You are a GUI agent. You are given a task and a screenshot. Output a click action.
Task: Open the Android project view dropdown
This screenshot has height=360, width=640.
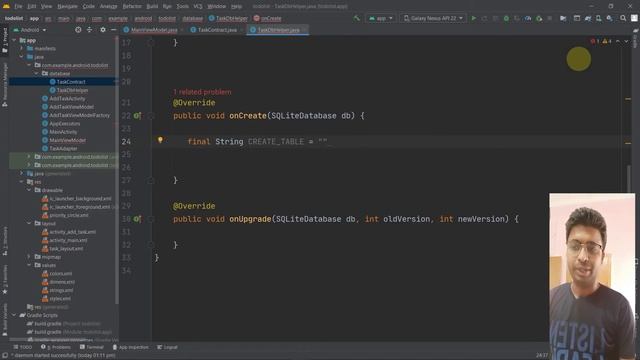(x=30, y=30)
